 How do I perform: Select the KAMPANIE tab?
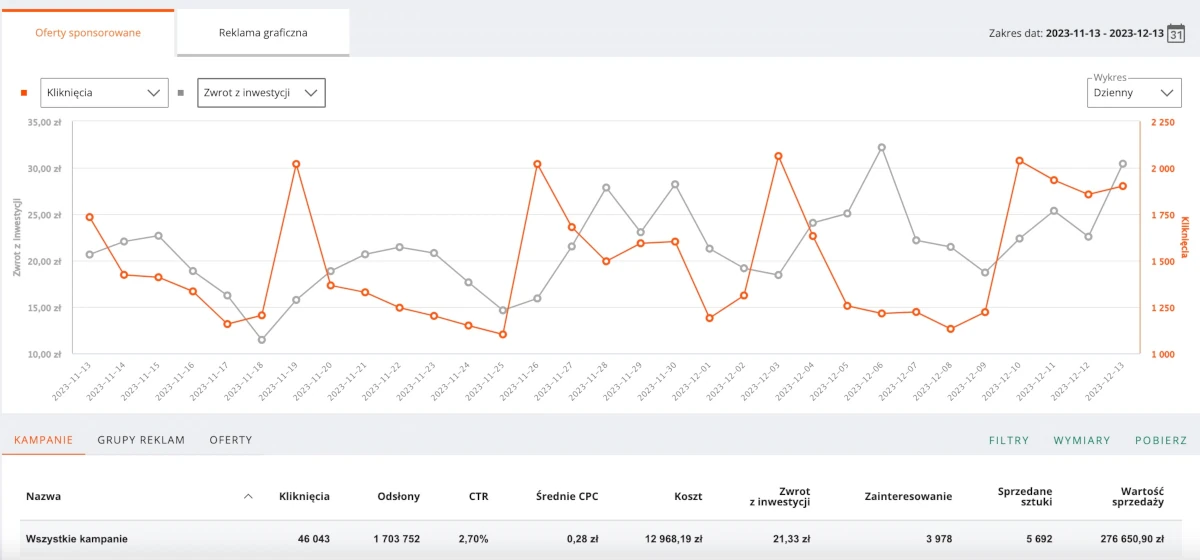tap(44, 440)
